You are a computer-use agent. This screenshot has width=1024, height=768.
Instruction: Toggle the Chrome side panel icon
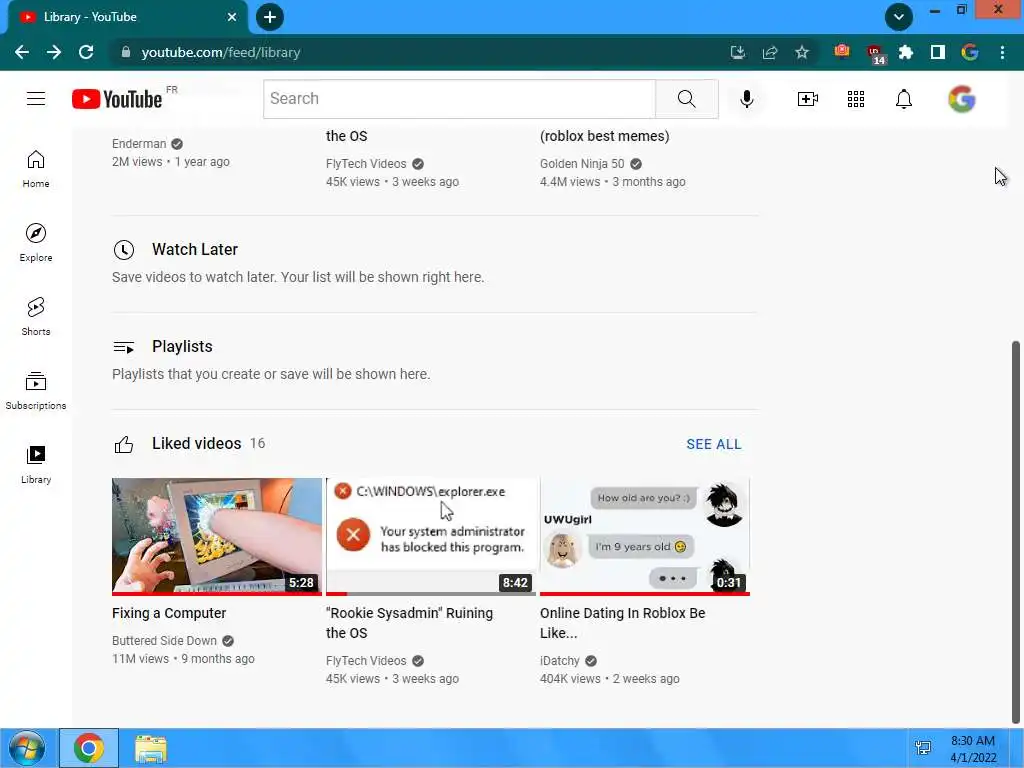(938, 52)
